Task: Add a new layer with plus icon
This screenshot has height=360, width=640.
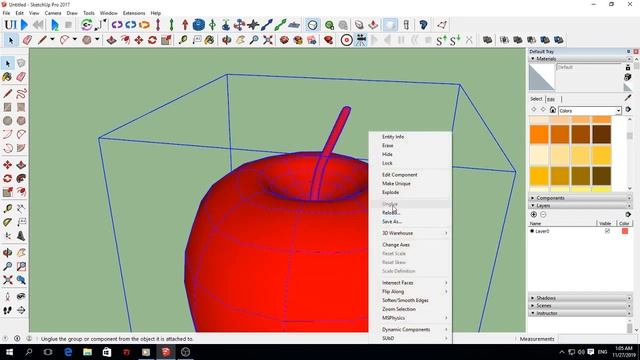Action: pyautogui.click(x=533, y=215)
